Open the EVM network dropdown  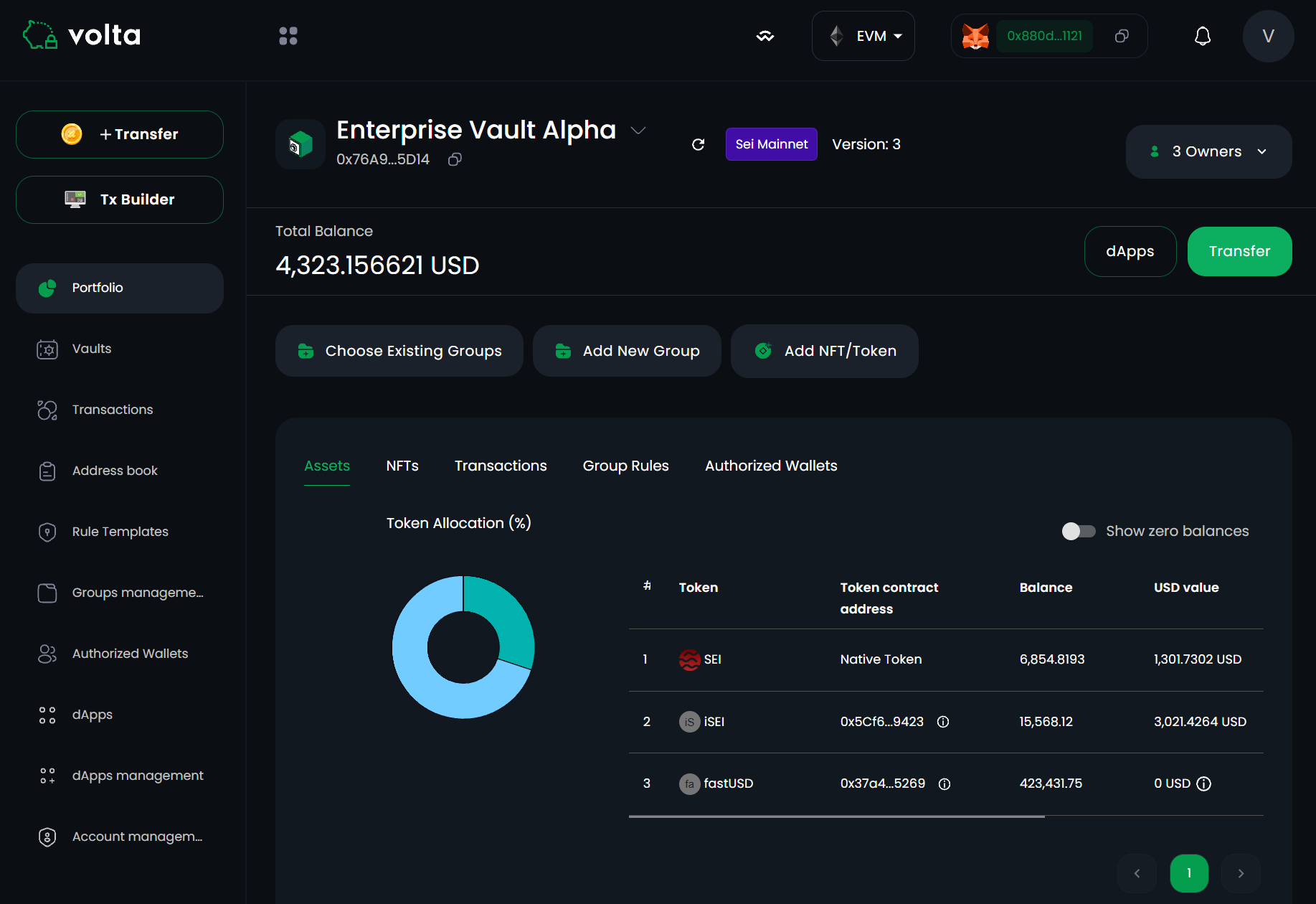click(863, 36)
